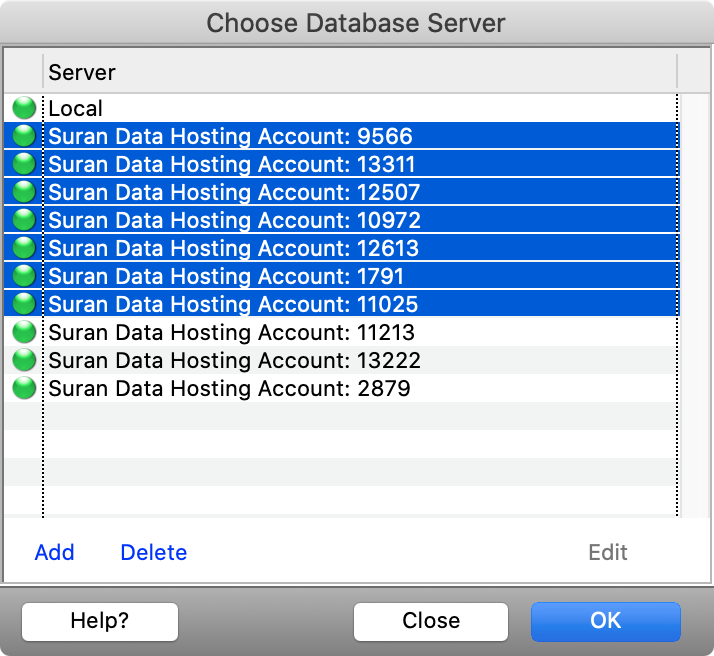This screenshot has width=714, height=656.
Task: Choose Suran Data Hosting Account: 11025
Action: (x=233, y=304)
